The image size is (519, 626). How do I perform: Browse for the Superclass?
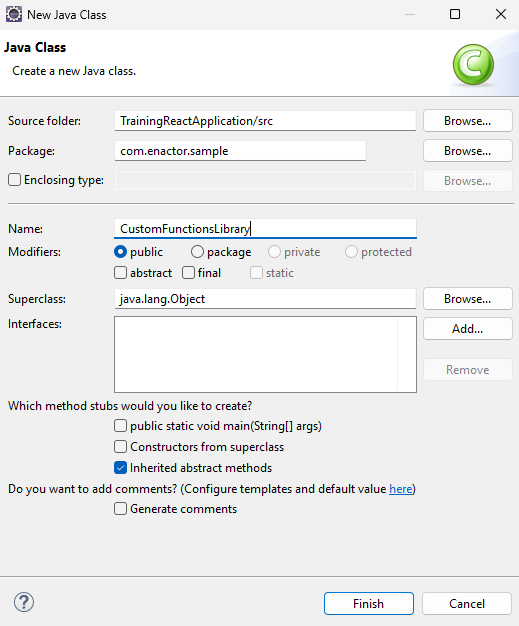pyautogui.click(x=467, y=299)
